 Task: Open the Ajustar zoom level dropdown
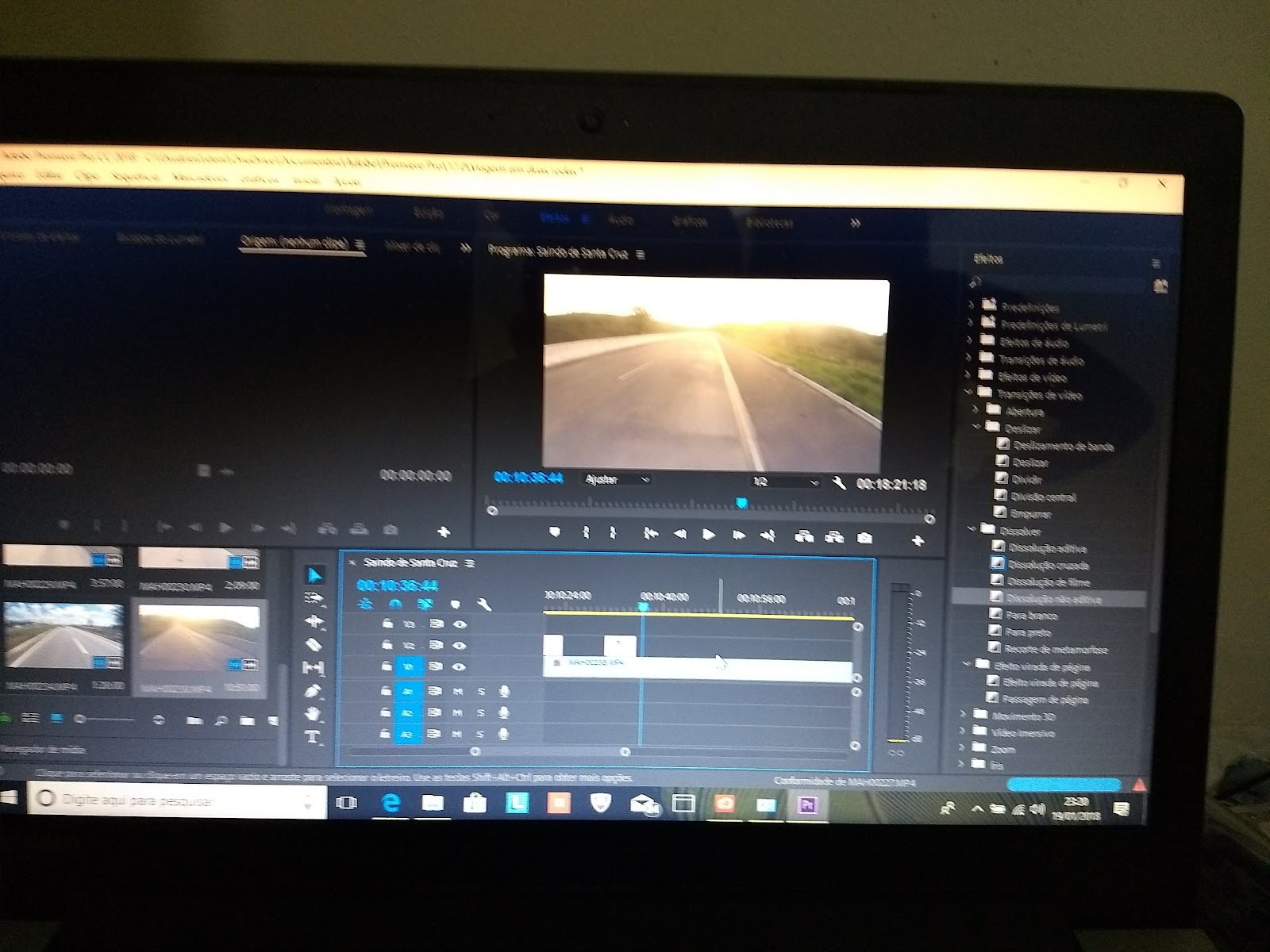tap(618, 479)
